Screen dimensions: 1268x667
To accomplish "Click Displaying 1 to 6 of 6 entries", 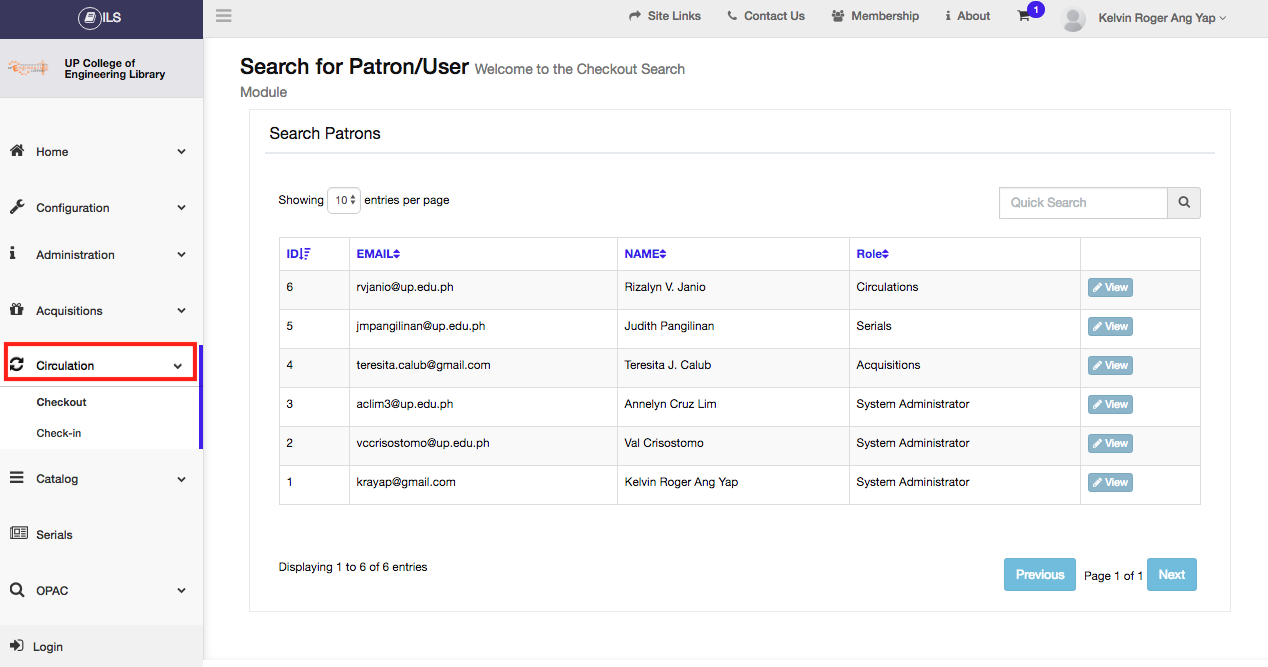I will coord(353,567).
